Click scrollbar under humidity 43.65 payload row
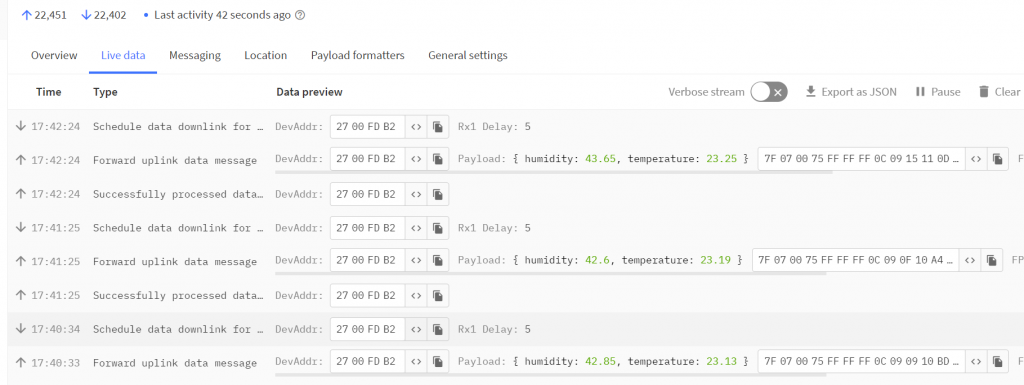 pyautogui.click(x=554, y=172)
